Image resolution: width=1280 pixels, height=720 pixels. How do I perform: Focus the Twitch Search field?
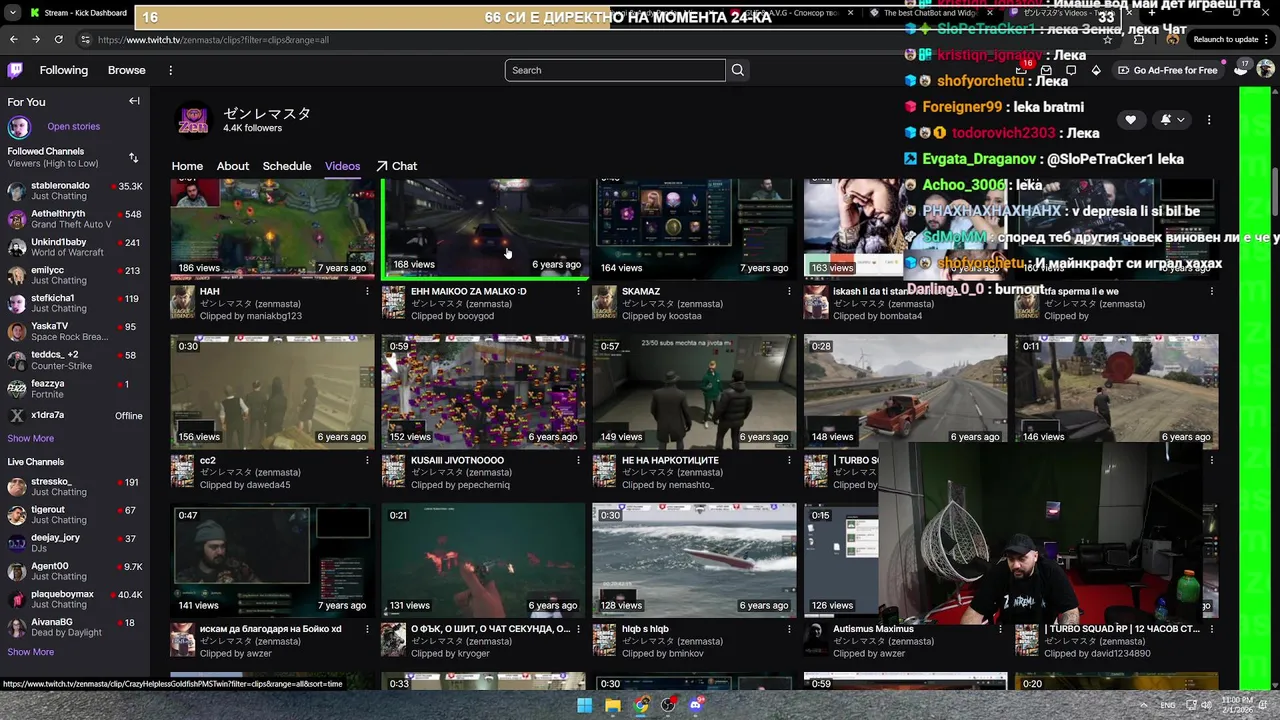tap(615, 70)
